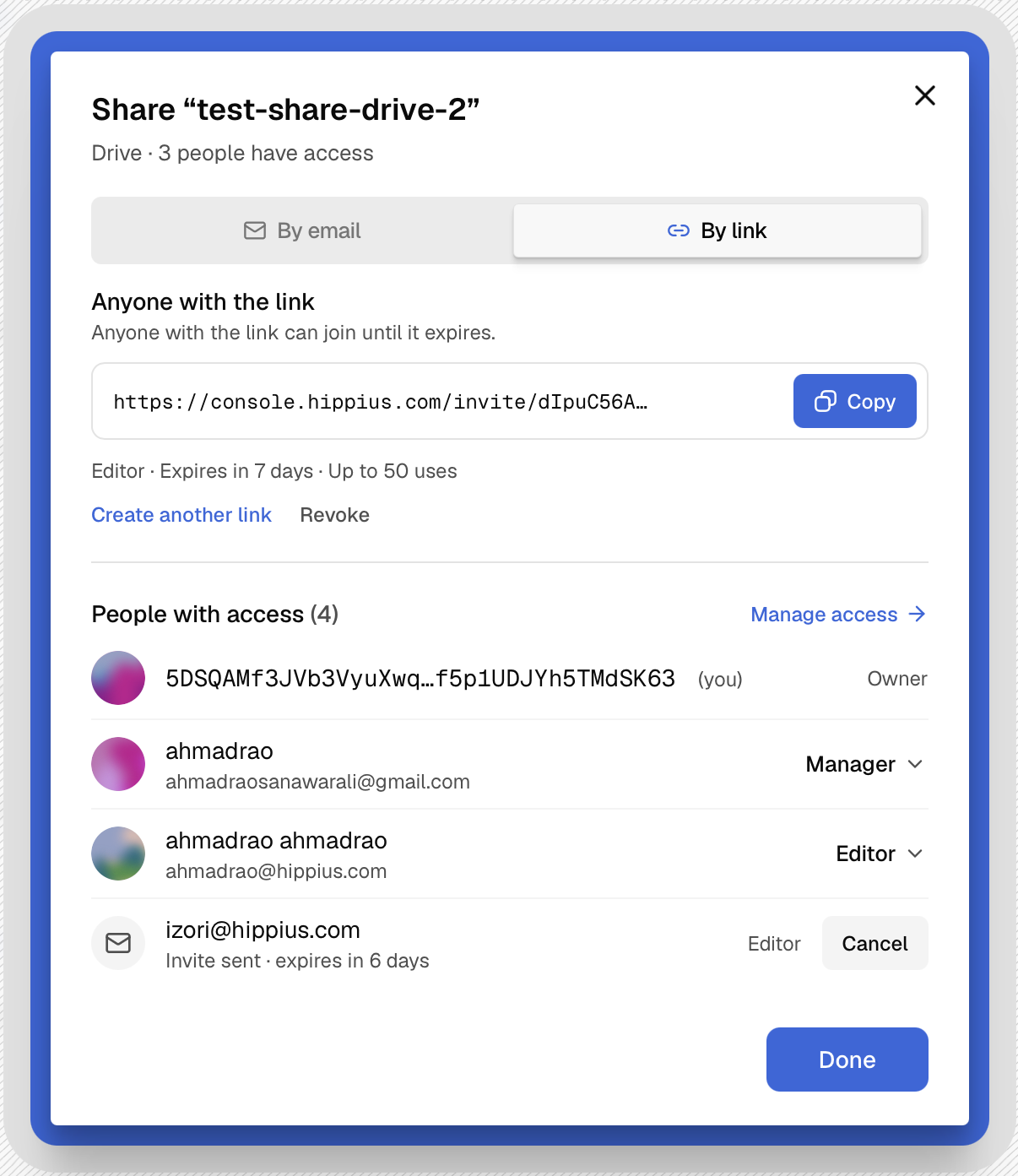Click the email ahmadraosanawarali@gmail.com
This screenshot has height=1176, width=1018.
point(317,782)
